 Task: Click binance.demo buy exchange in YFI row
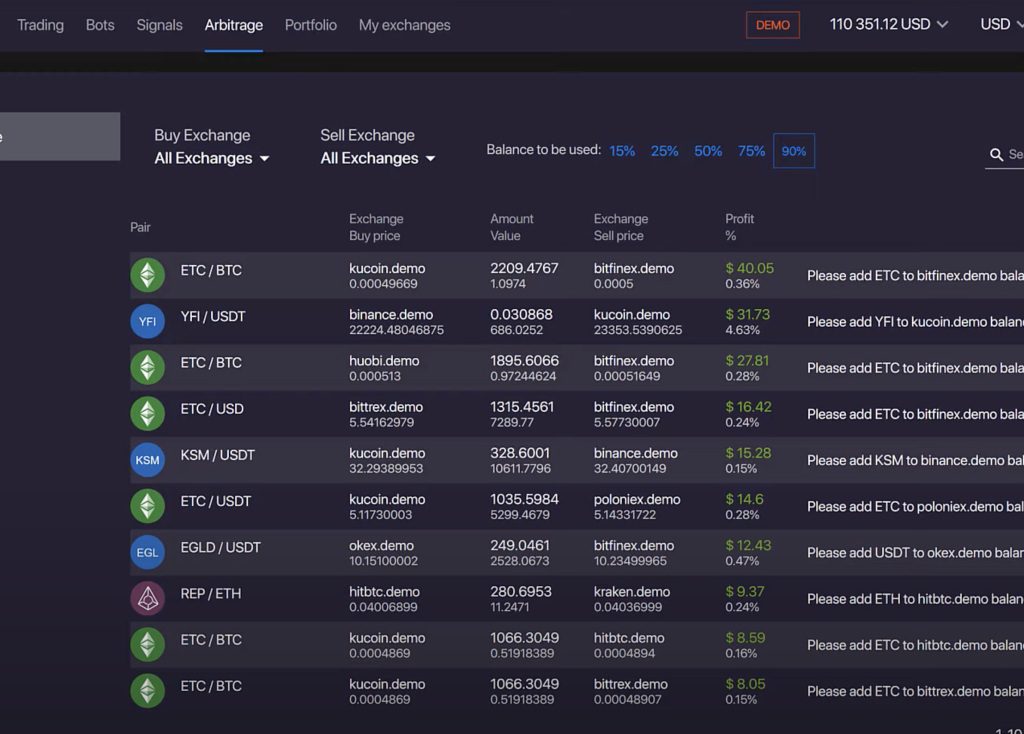click(391, 315)
